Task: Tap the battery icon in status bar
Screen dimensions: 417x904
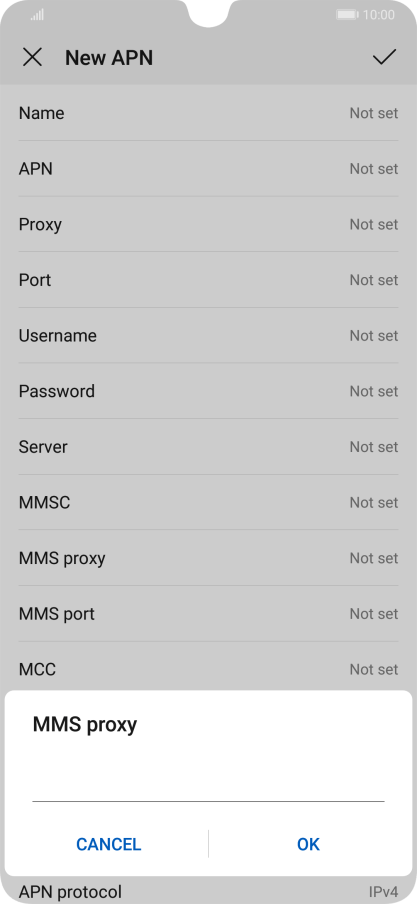Action: point(347,15)
